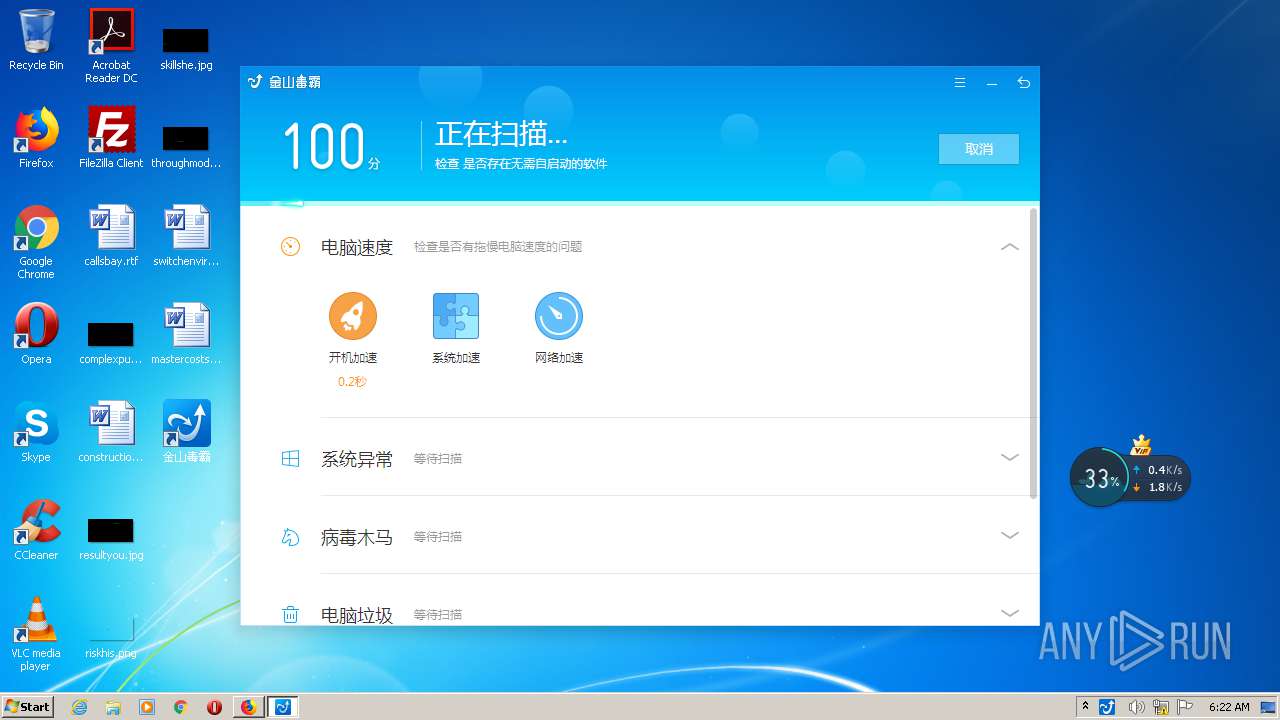Image resolution: width=1280 pixels, height=720 pixels.
Task: Click the 电脑速度 speedometer section icon
Action: coord(290,246)
